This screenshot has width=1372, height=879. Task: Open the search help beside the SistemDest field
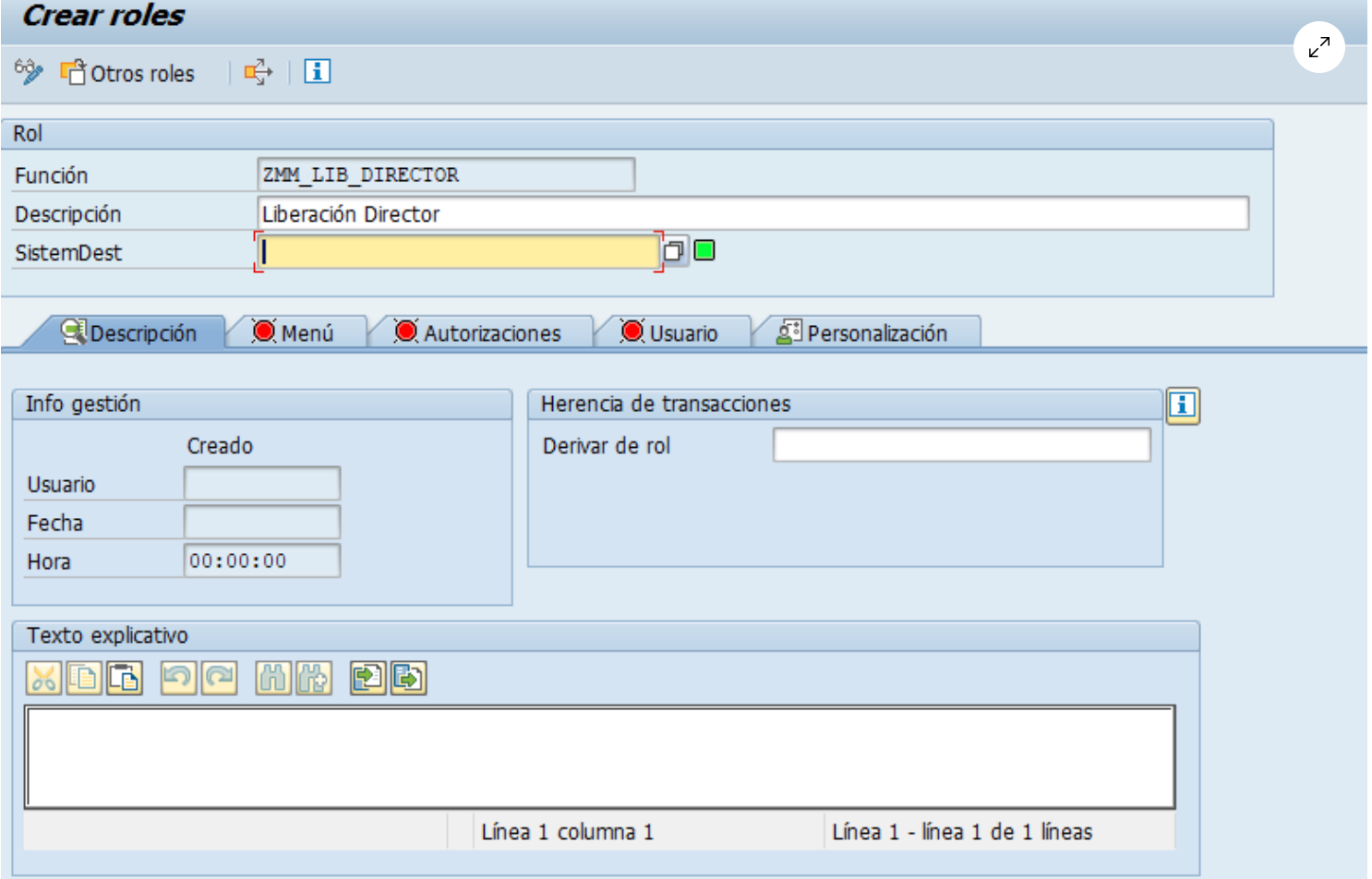(674, 251)
